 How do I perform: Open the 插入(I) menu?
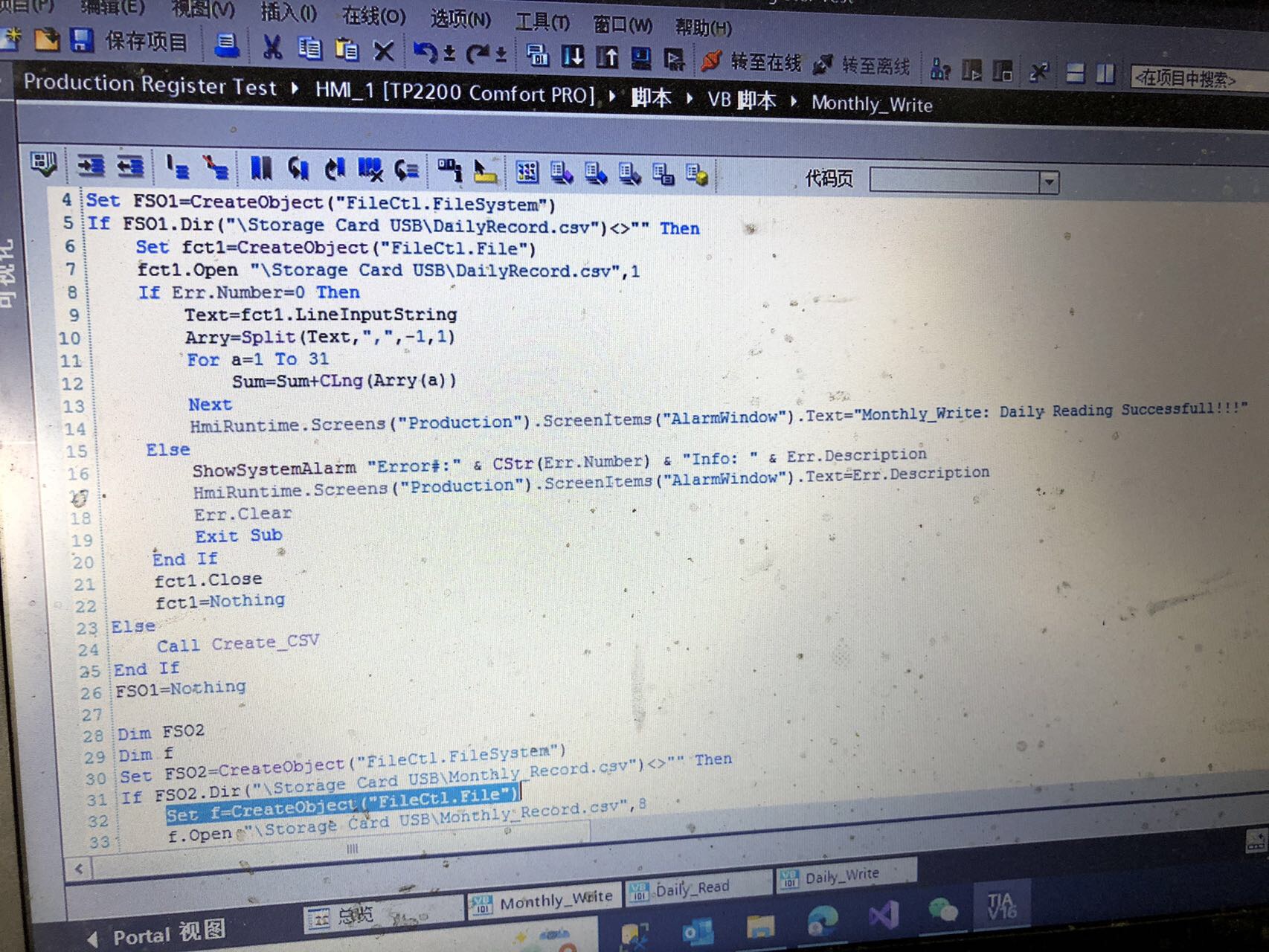pyautogui.click(x=289, y=13)
